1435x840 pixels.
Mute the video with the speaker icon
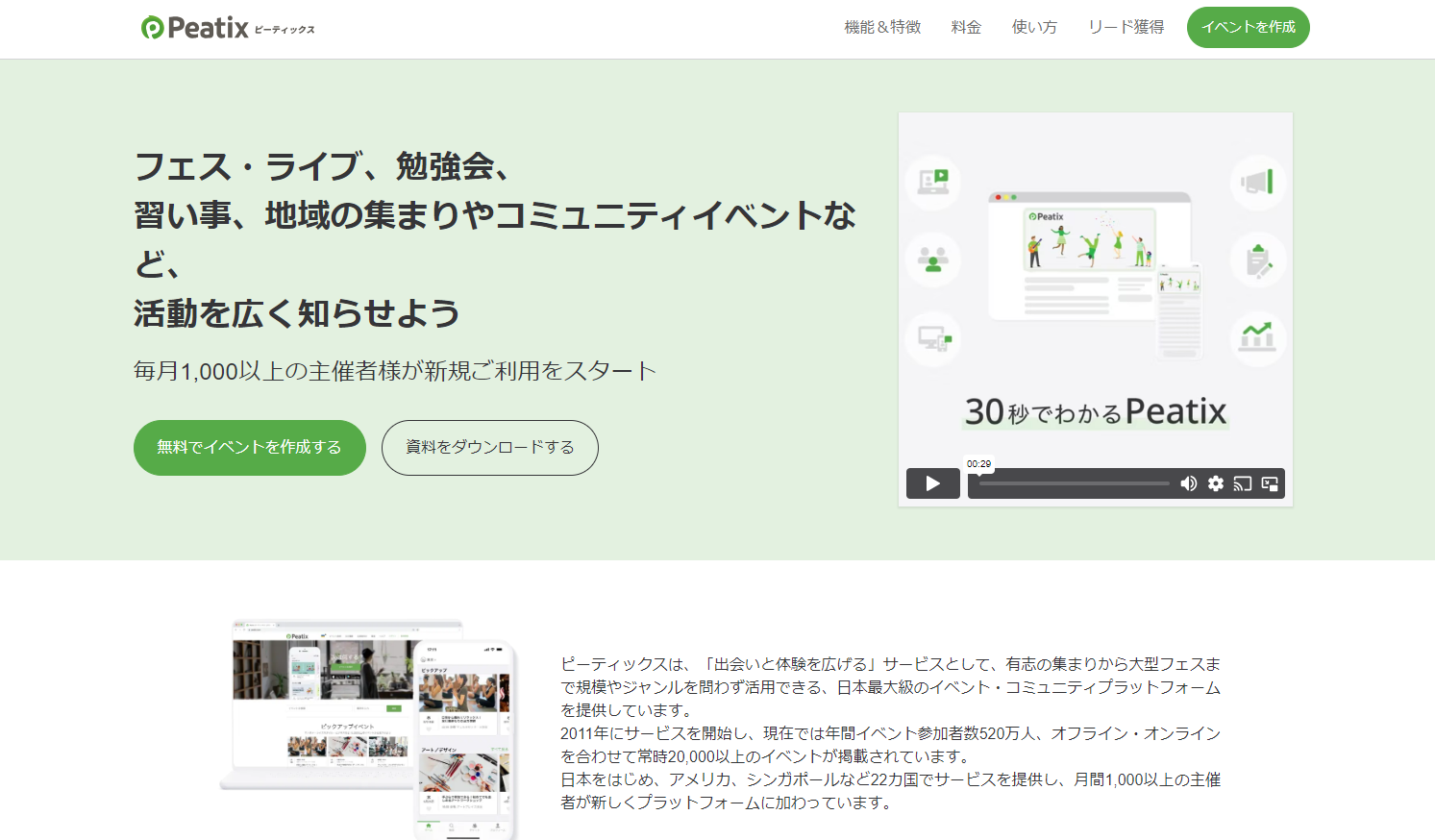tap(1189, 483)
